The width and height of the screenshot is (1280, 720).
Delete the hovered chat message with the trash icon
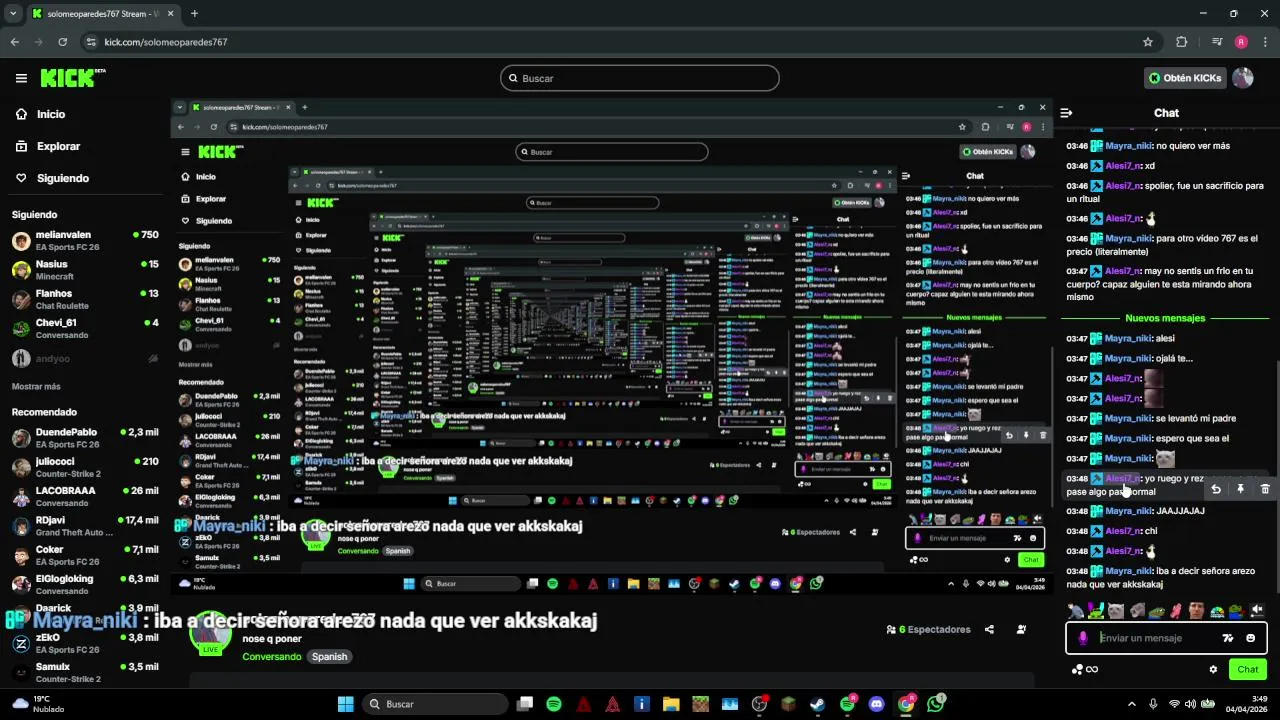[x=1265, y=489]
